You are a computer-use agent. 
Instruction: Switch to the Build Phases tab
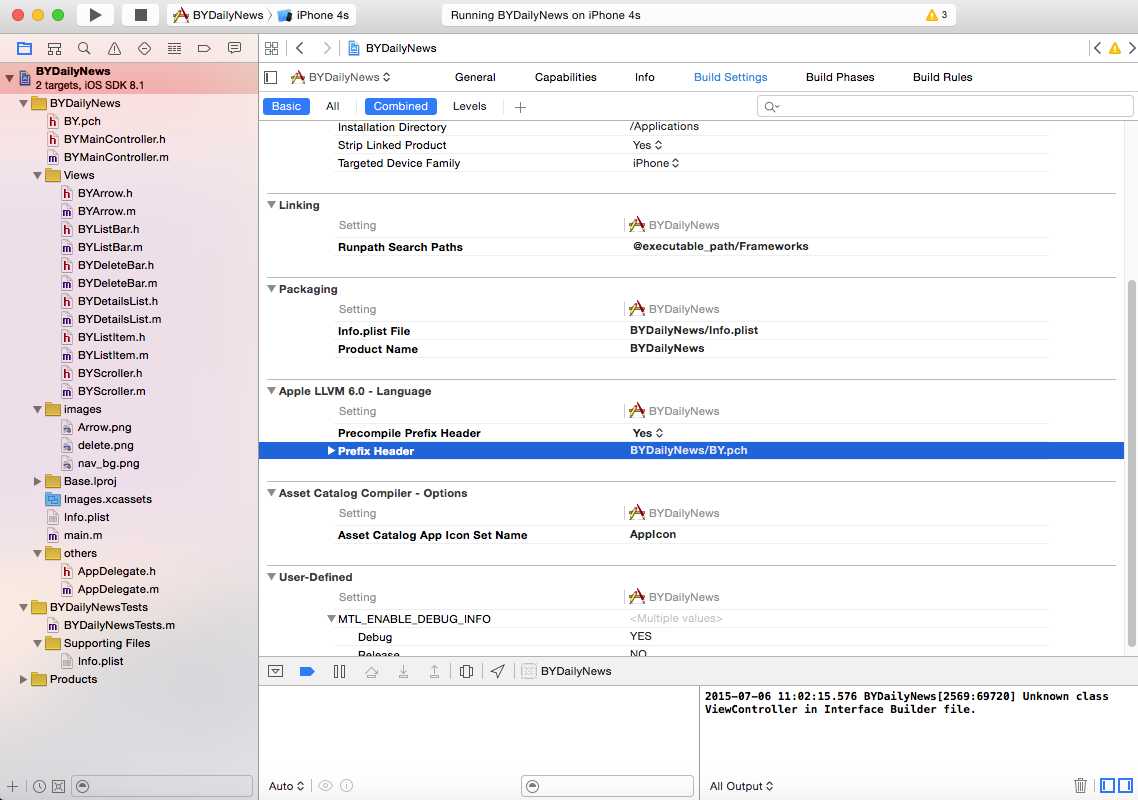point(840,77)
